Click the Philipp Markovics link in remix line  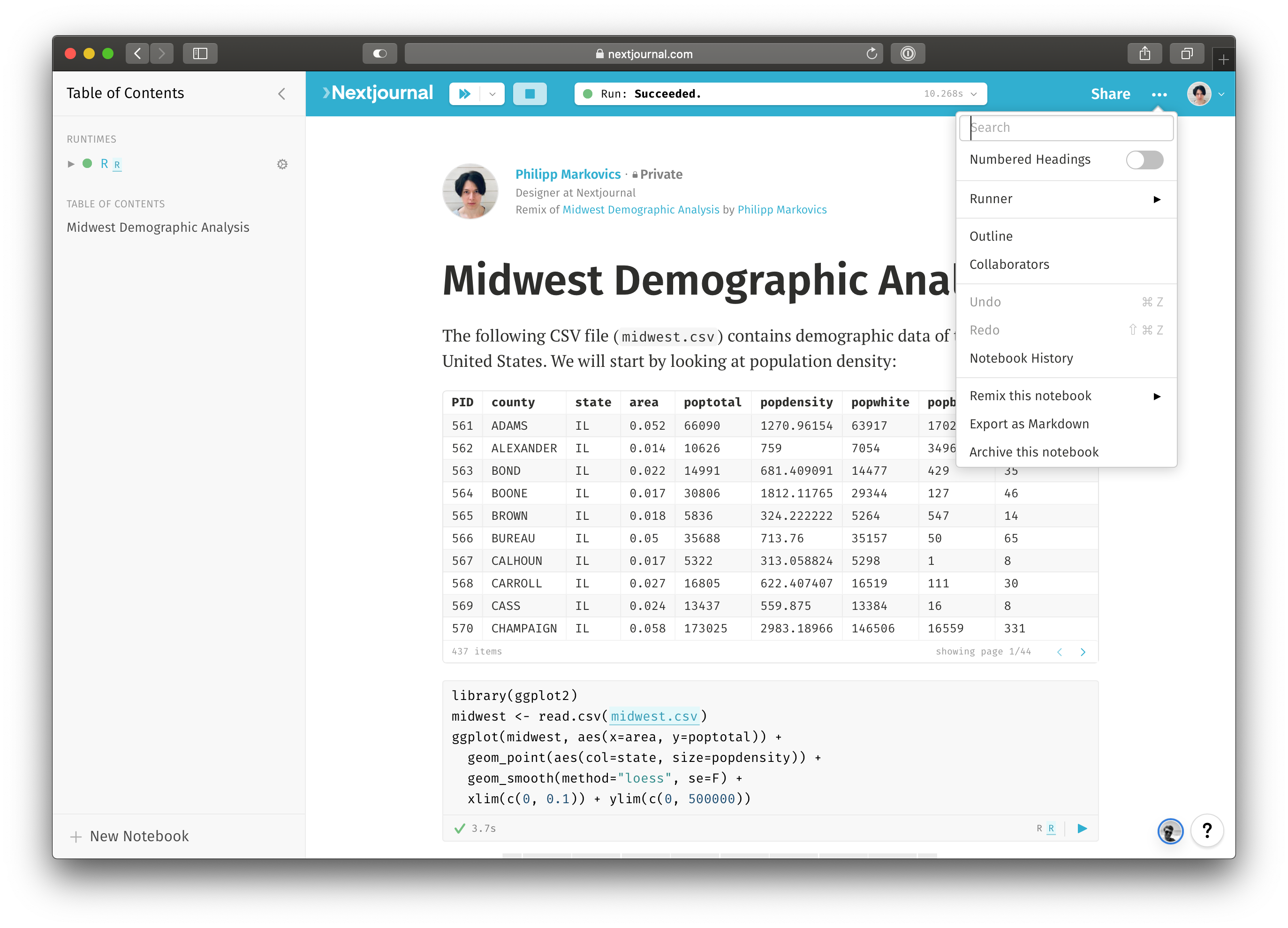pos(782,210)
